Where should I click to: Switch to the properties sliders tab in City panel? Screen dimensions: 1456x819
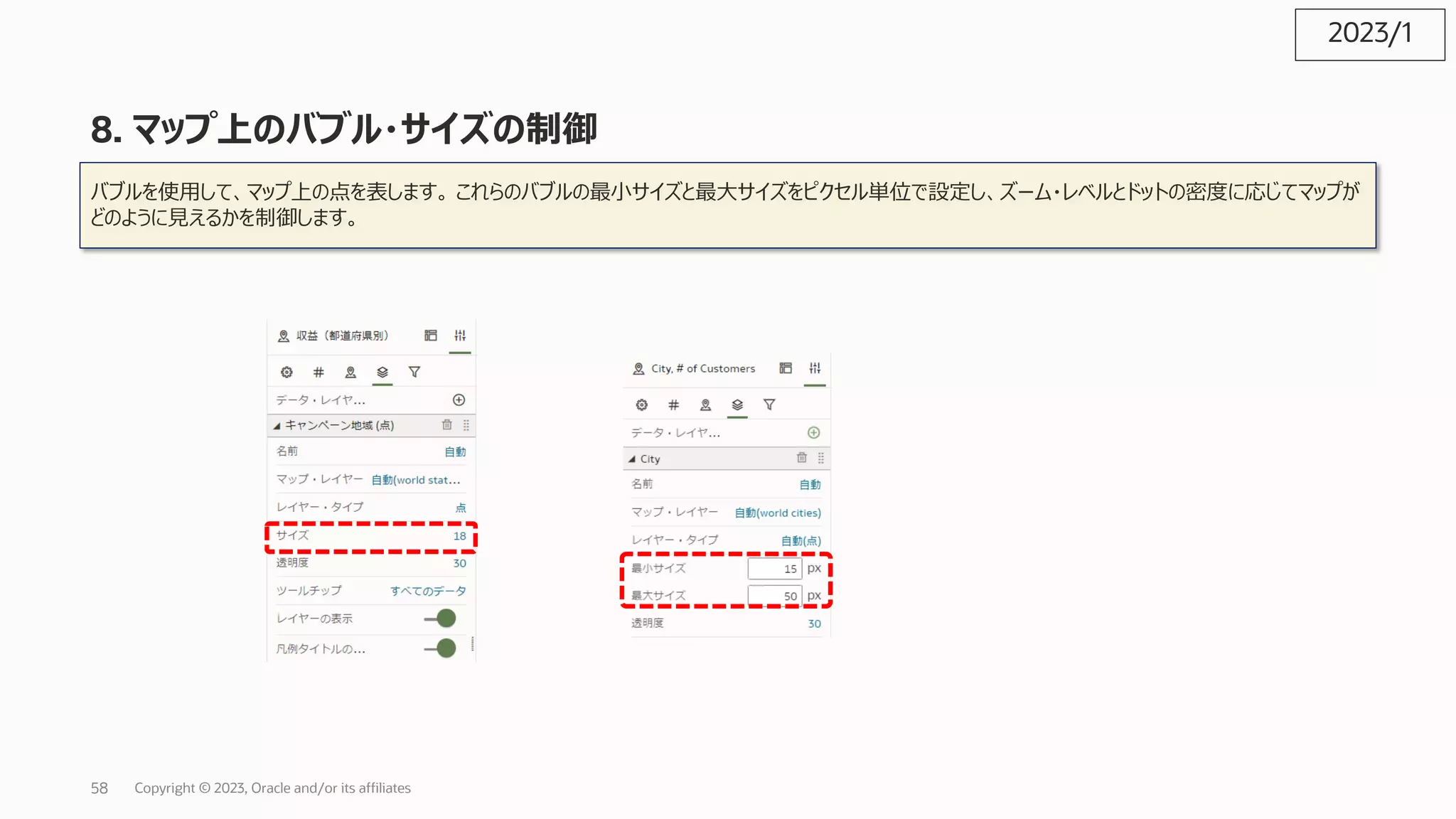tap(815, 368)
